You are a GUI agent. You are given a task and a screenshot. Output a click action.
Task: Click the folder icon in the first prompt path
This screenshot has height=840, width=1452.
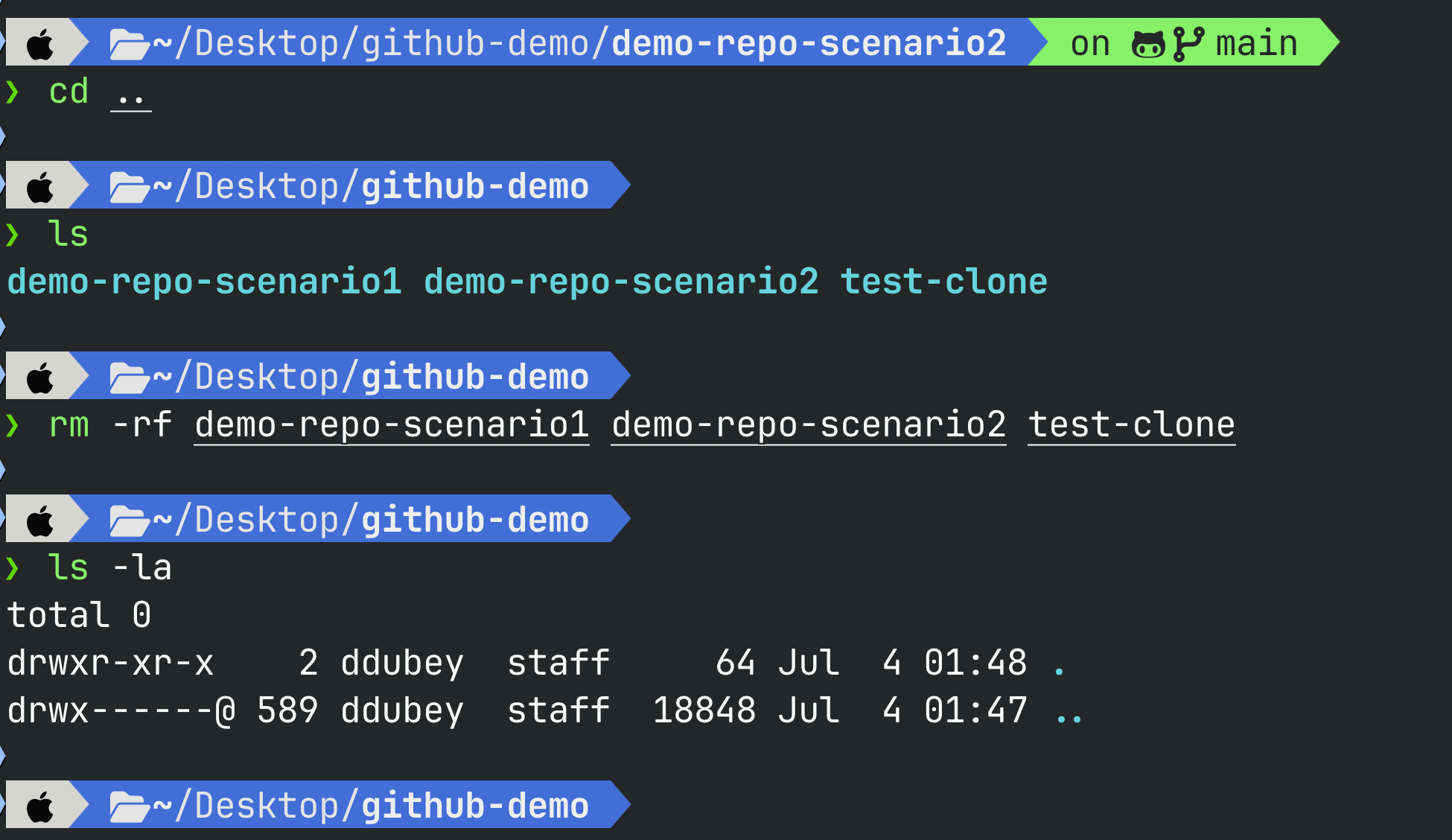[130, 44]
